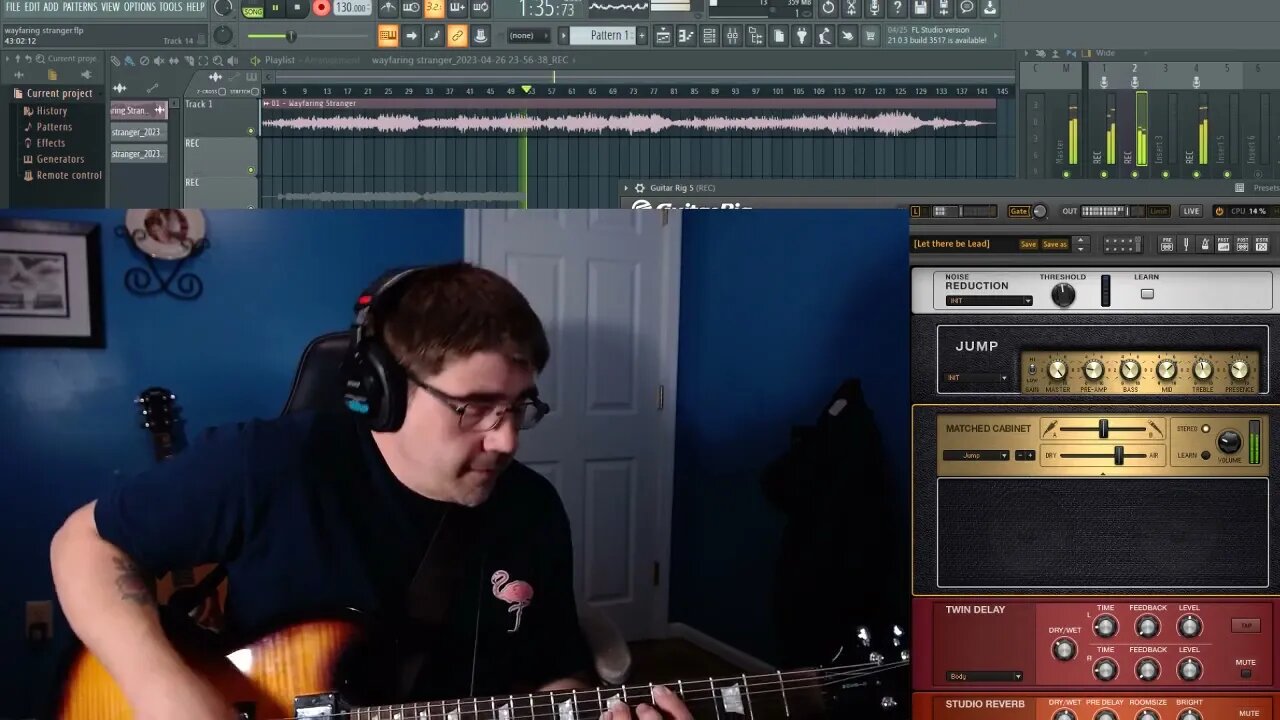Step preset with Guitar Rig up/down arrows
1280x720 pixels.
pyautogui.click(x=1080, y=244)
